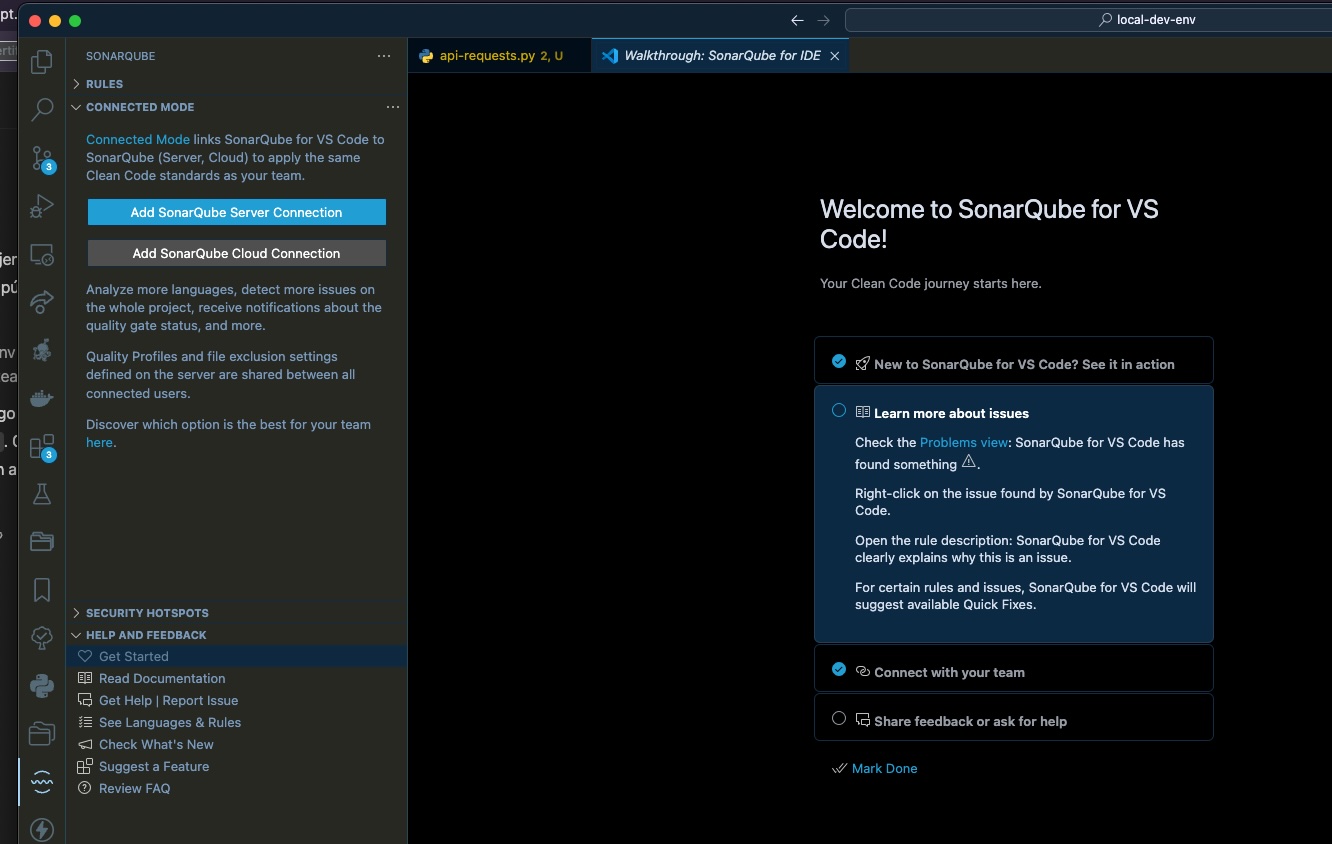
Task: Open the Remote Explorer view
Action: [x=42, y=254]
